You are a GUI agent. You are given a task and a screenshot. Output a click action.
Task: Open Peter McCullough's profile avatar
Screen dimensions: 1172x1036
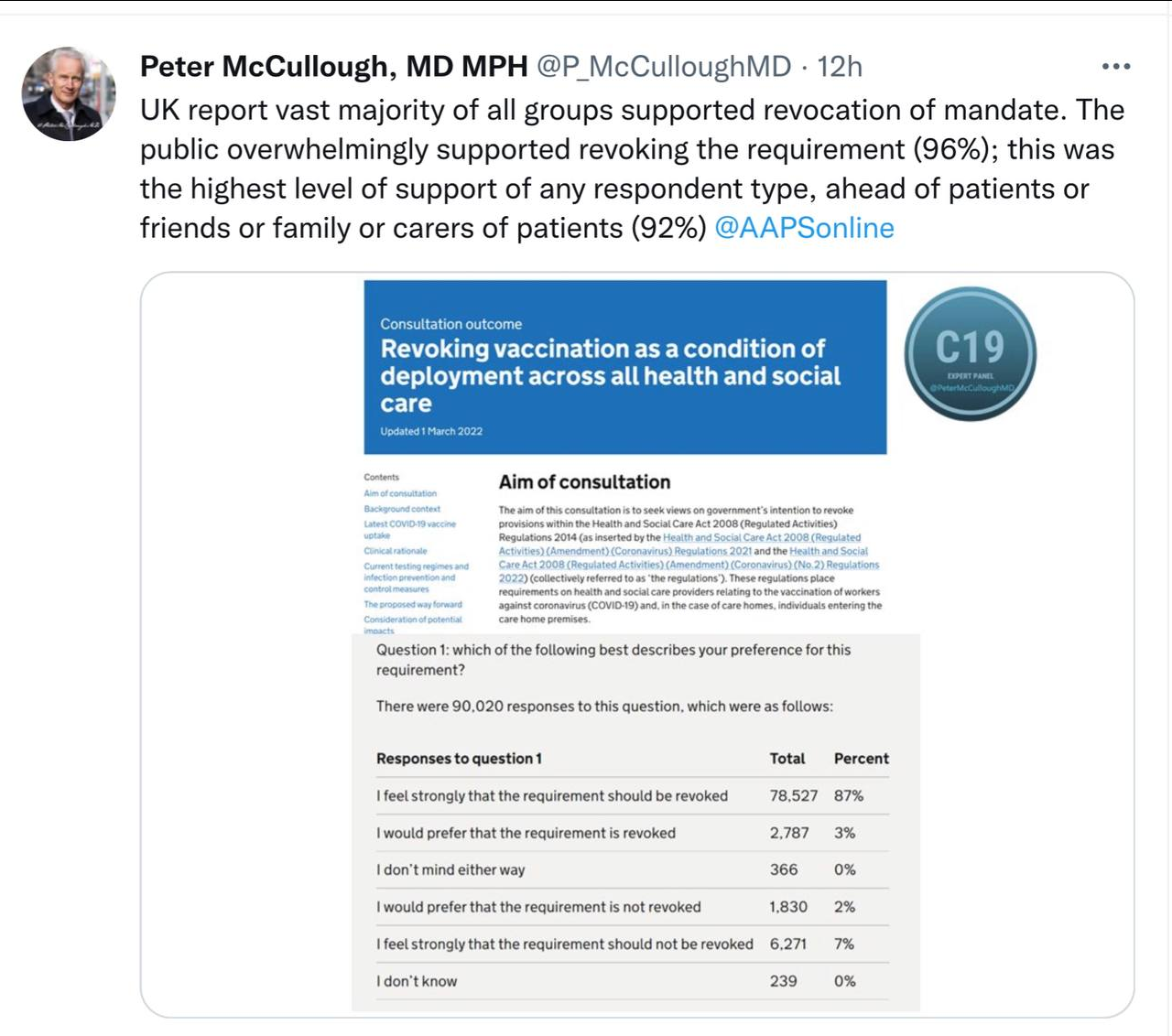[69, 94]
